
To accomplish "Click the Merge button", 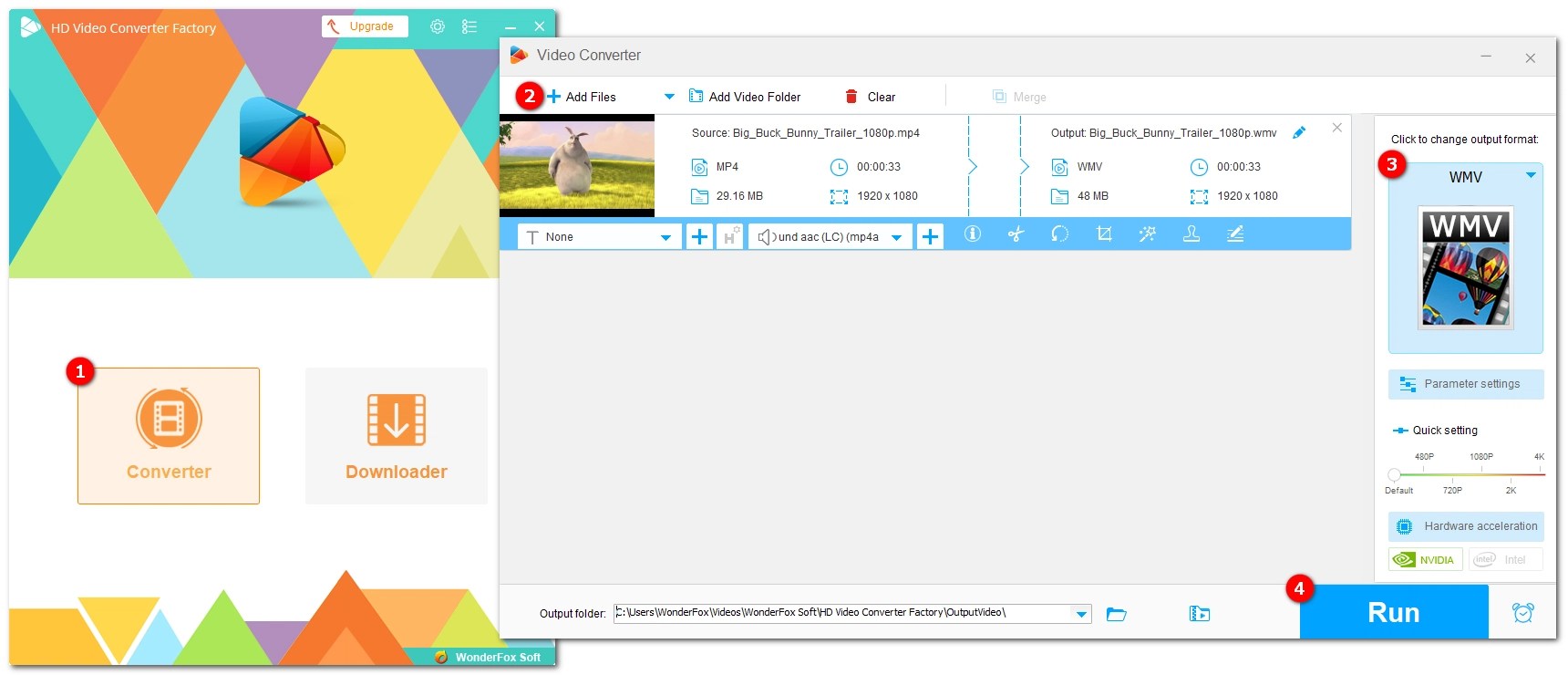I will tap(1019, 97).
